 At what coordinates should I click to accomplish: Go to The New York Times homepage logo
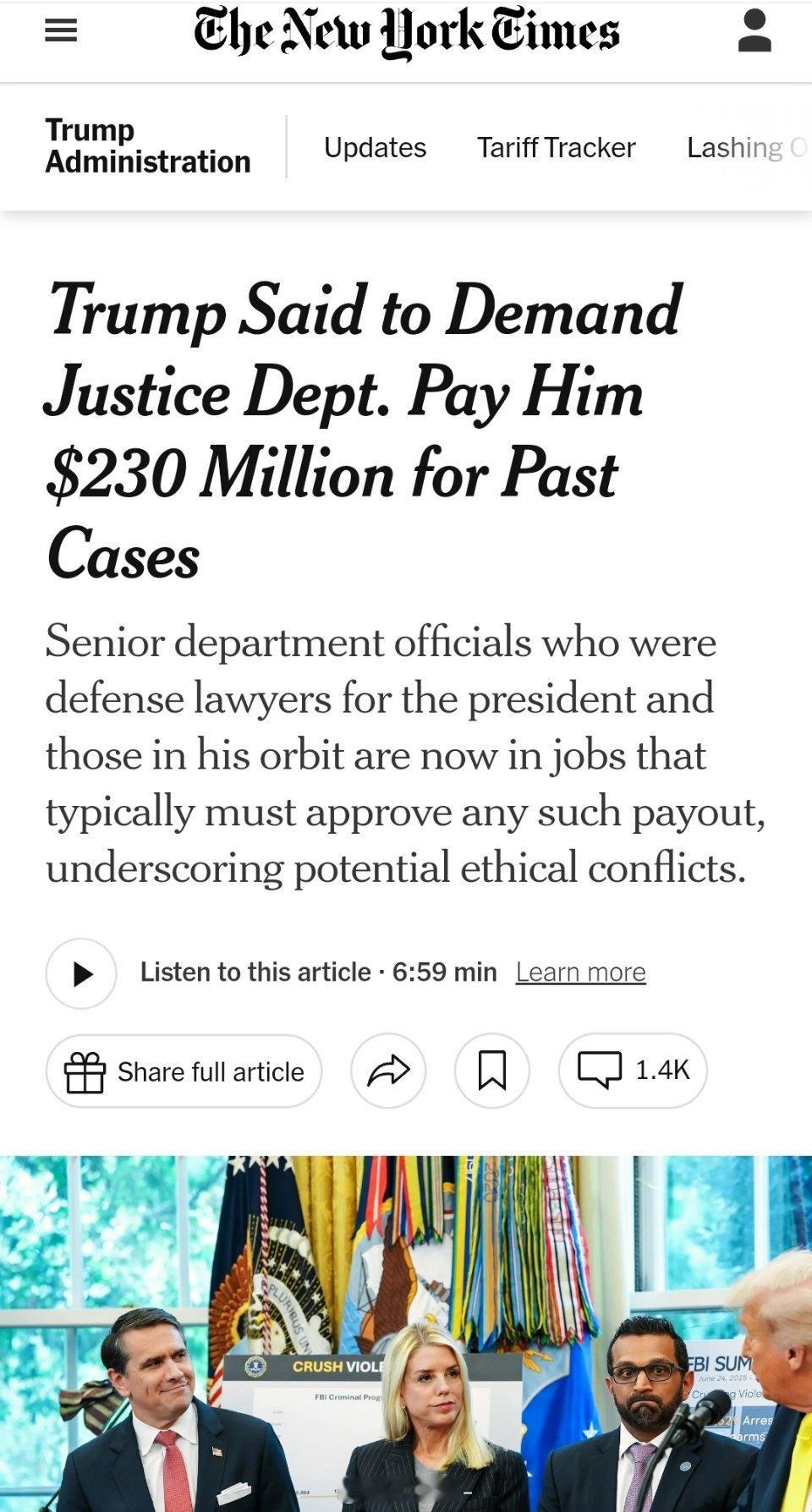point(406,32)
